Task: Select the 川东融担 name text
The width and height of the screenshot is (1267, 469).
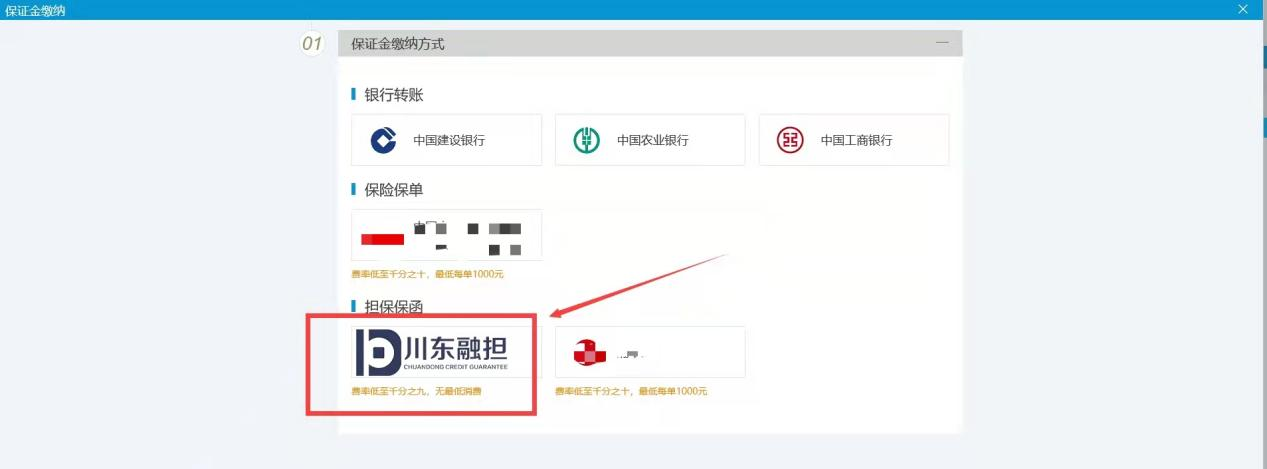Action: pos(457,349)
